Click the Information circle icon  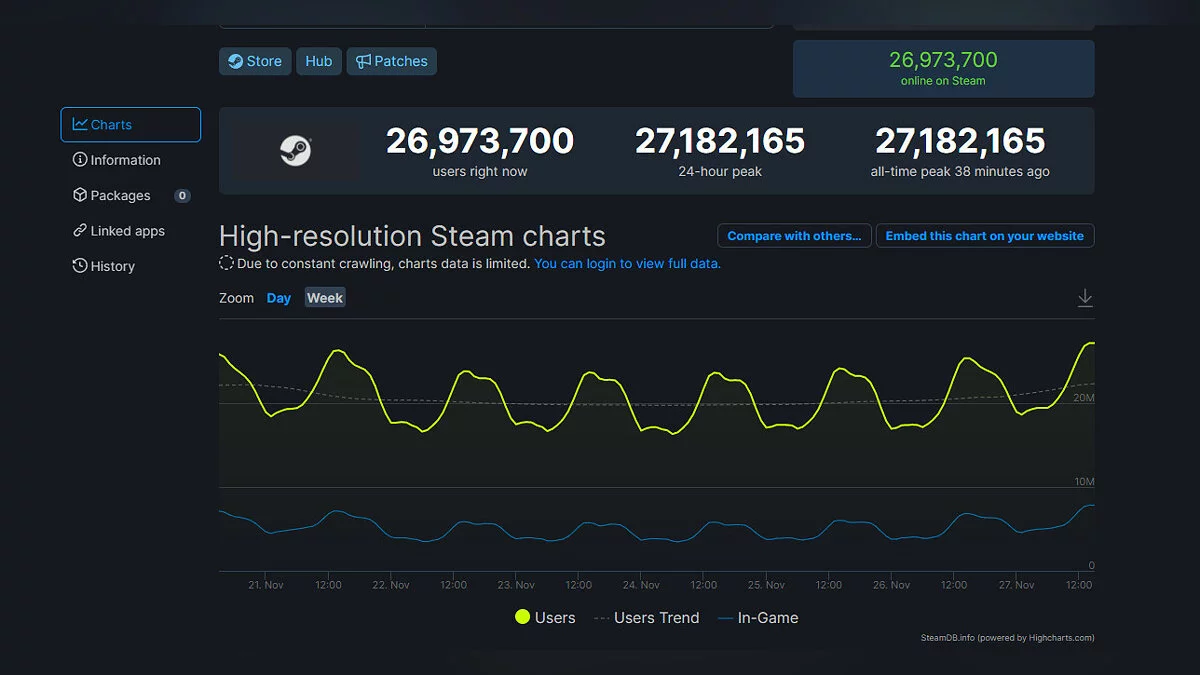pyautogui.click(x=80, y=160)
